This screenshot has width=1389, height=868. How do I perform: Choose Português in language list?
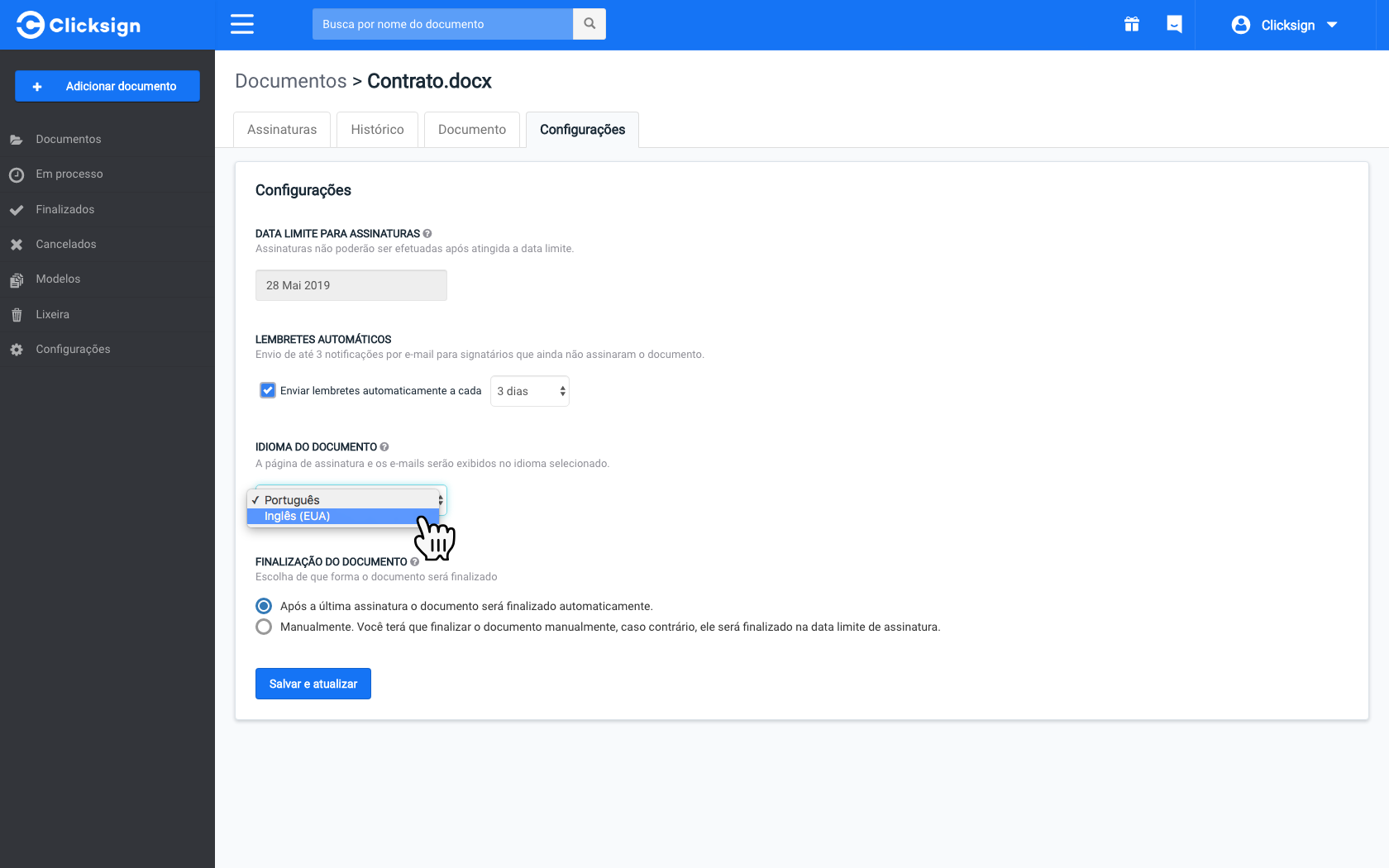tap(343, 500)
